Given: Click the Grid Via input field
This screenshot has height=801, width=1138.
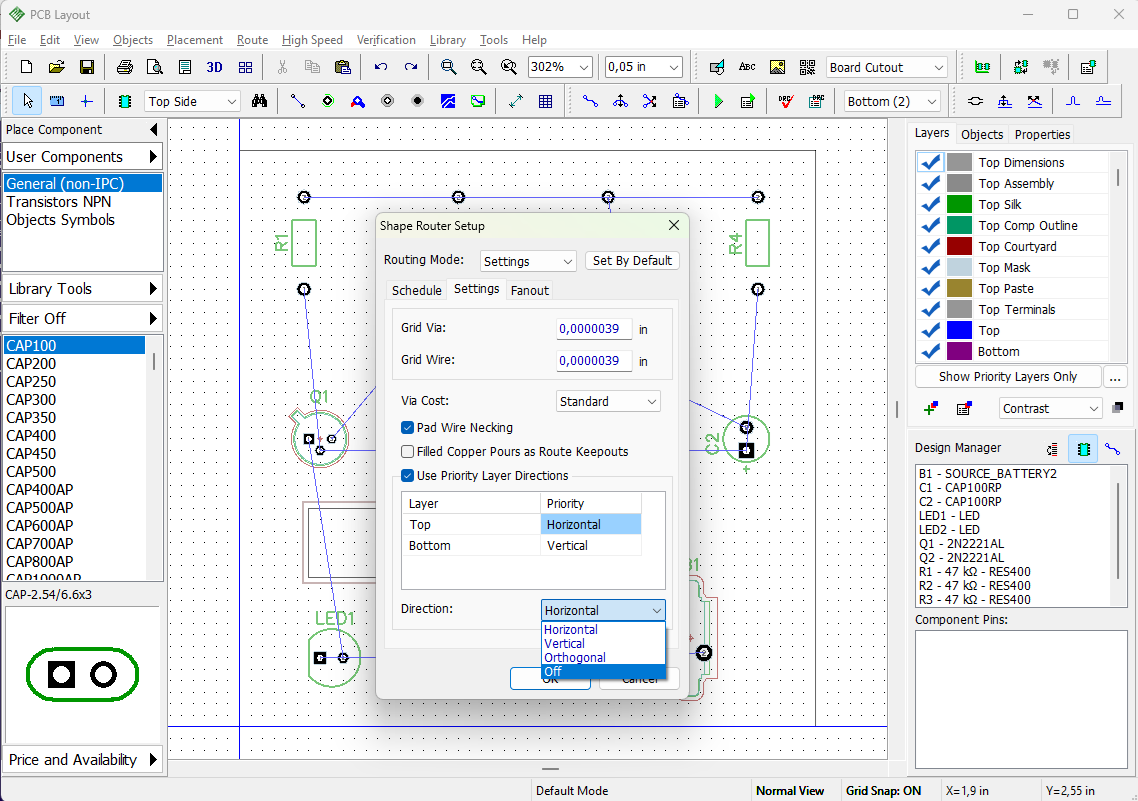Looking at the screenshot, I should pyautogui.click(x=594, y=329).
